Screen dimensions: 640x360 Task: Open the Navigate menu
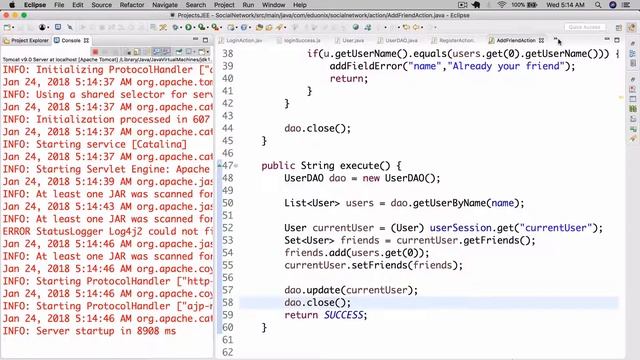point(165,5)
